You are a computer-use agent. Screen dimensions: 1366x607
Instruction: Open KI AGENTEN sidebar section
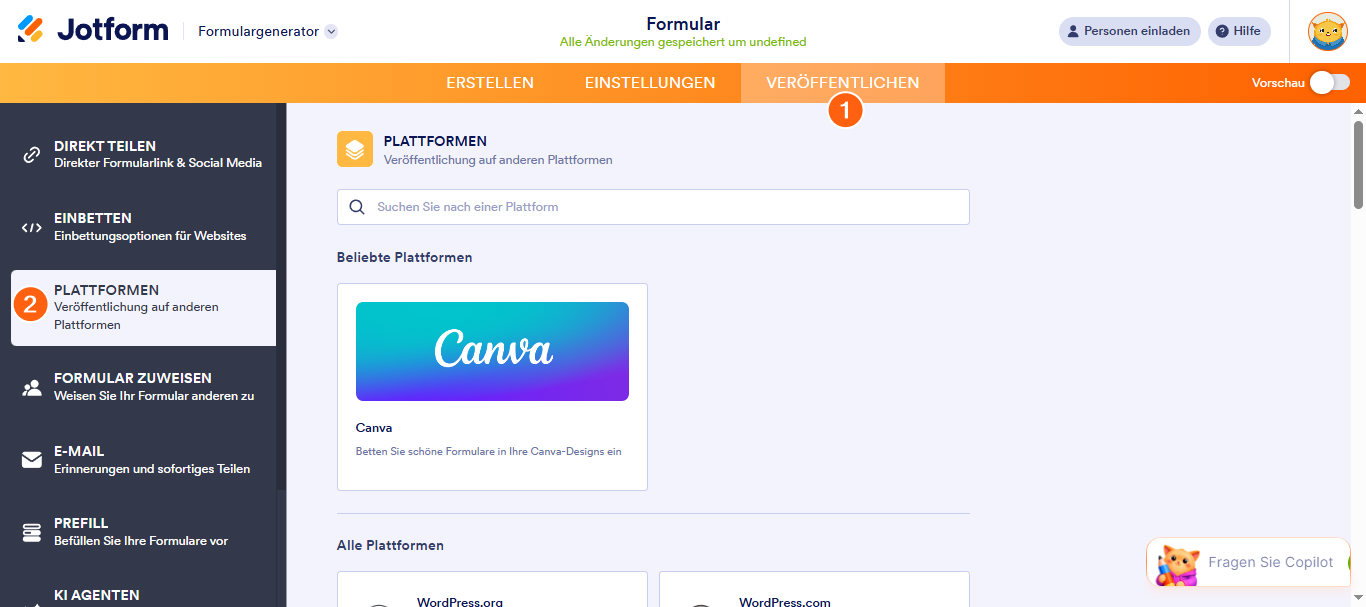[143, 595]
